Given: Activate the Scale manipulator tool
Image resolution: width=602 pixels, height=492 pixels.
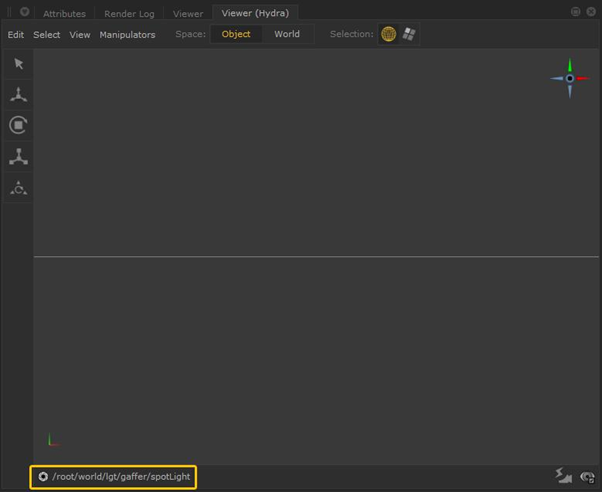Looking at the screenshot, I should [18, 157].
